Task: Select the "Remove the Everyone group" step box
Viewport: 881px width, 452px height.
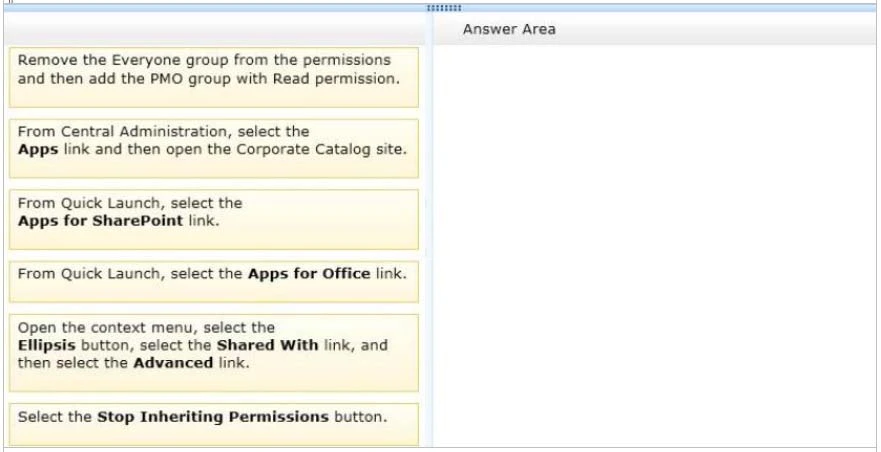Action: [213, 76]
